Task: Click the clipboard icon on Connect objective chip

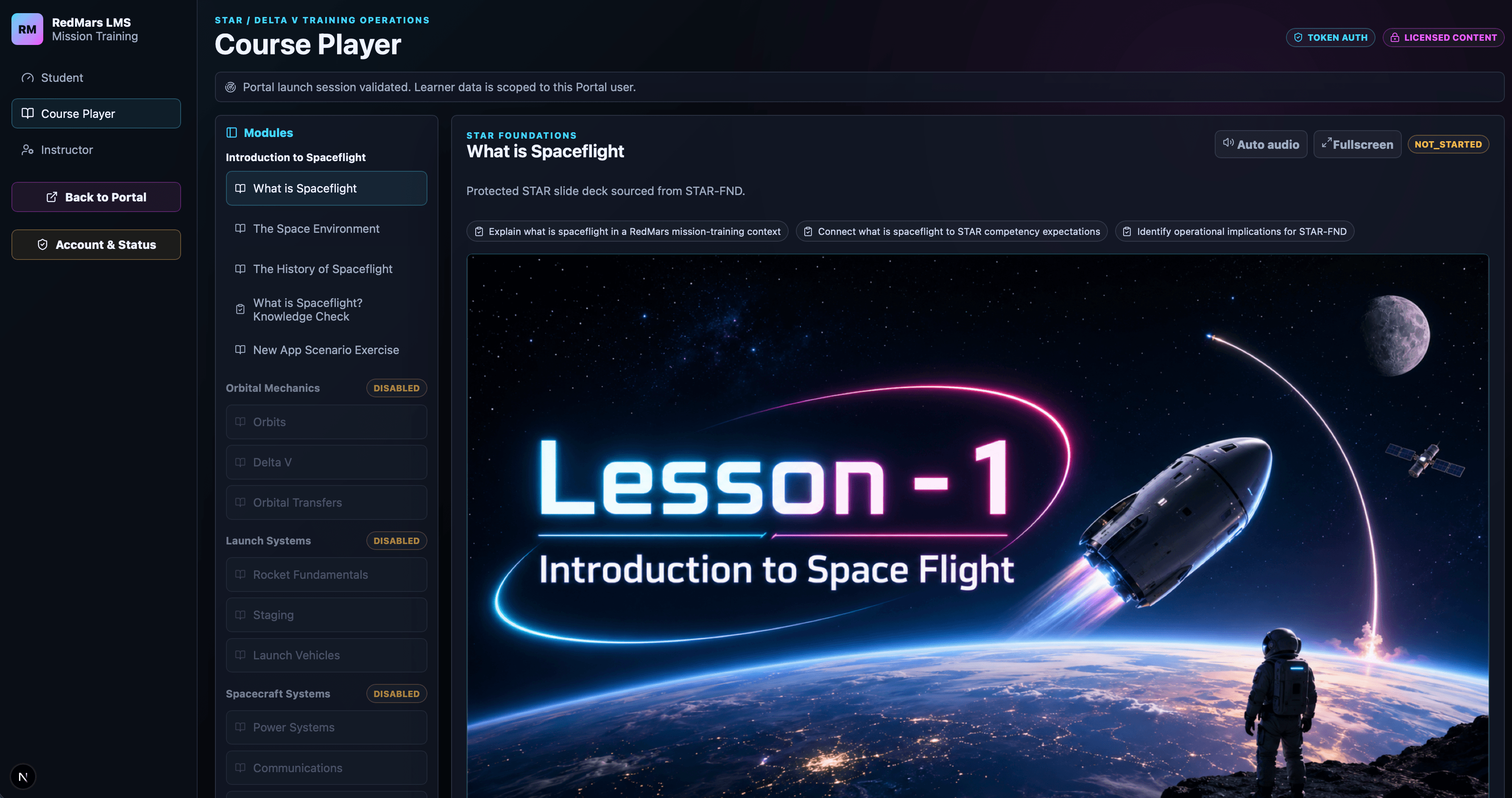Action: 808,232
